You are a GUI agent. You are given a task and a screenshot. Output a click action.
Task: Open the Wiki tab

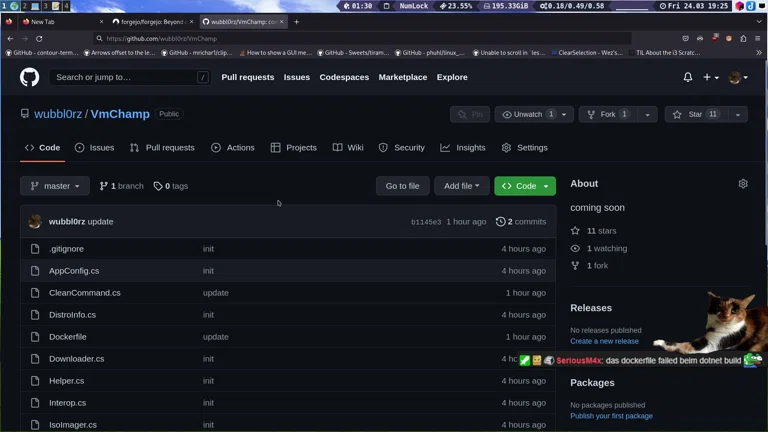tap(348, 147)
